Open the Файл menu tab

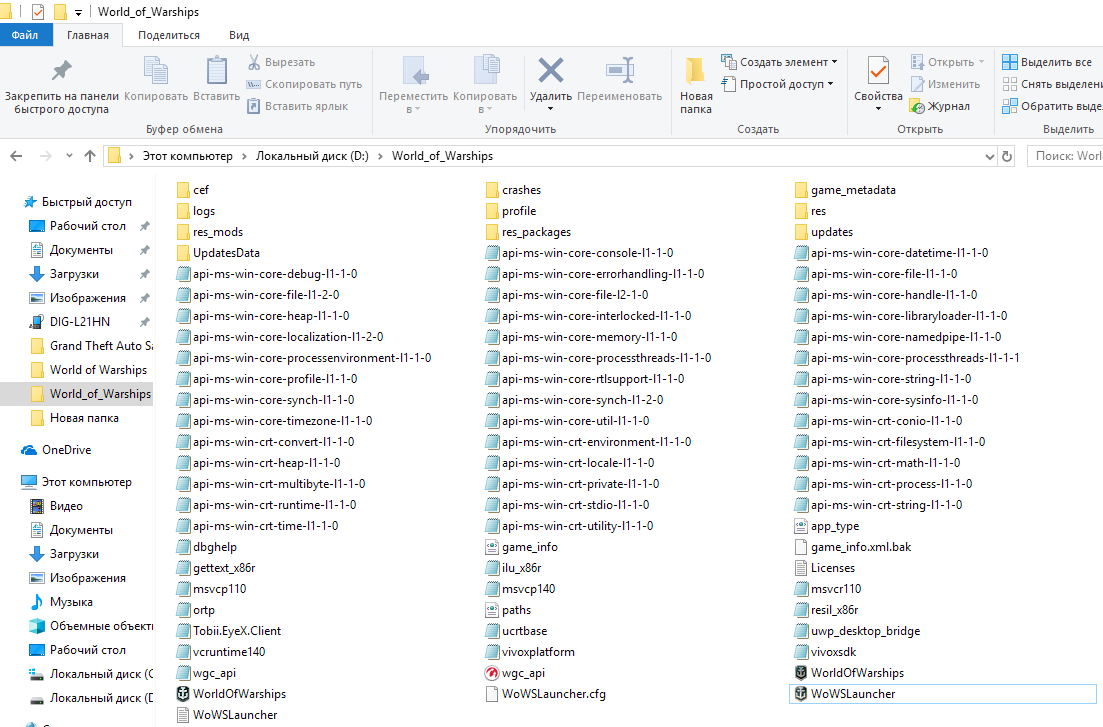[x=25, y=34]
